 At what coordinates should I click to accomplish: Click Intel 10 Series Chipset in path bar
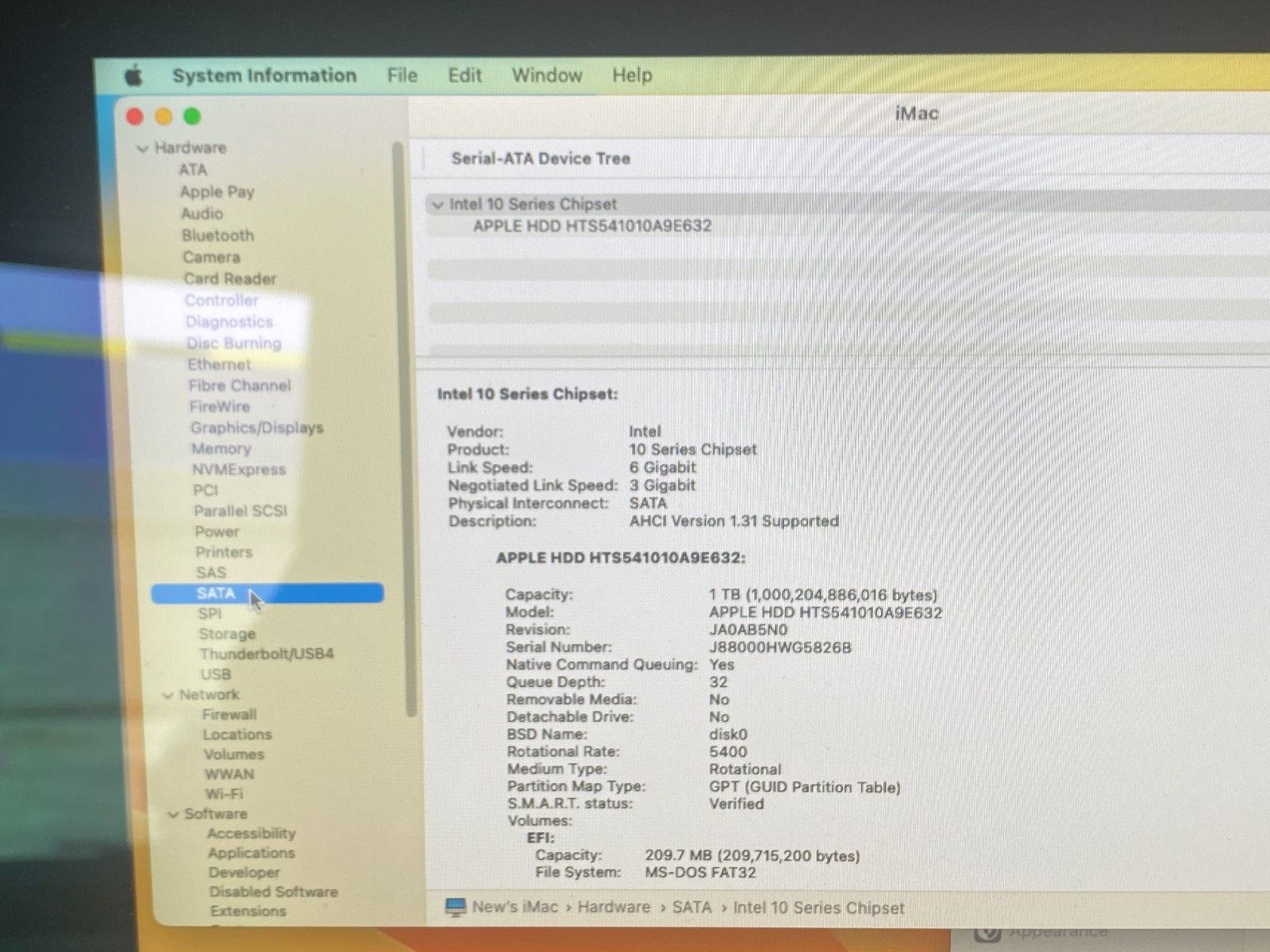tap(818, 908)
